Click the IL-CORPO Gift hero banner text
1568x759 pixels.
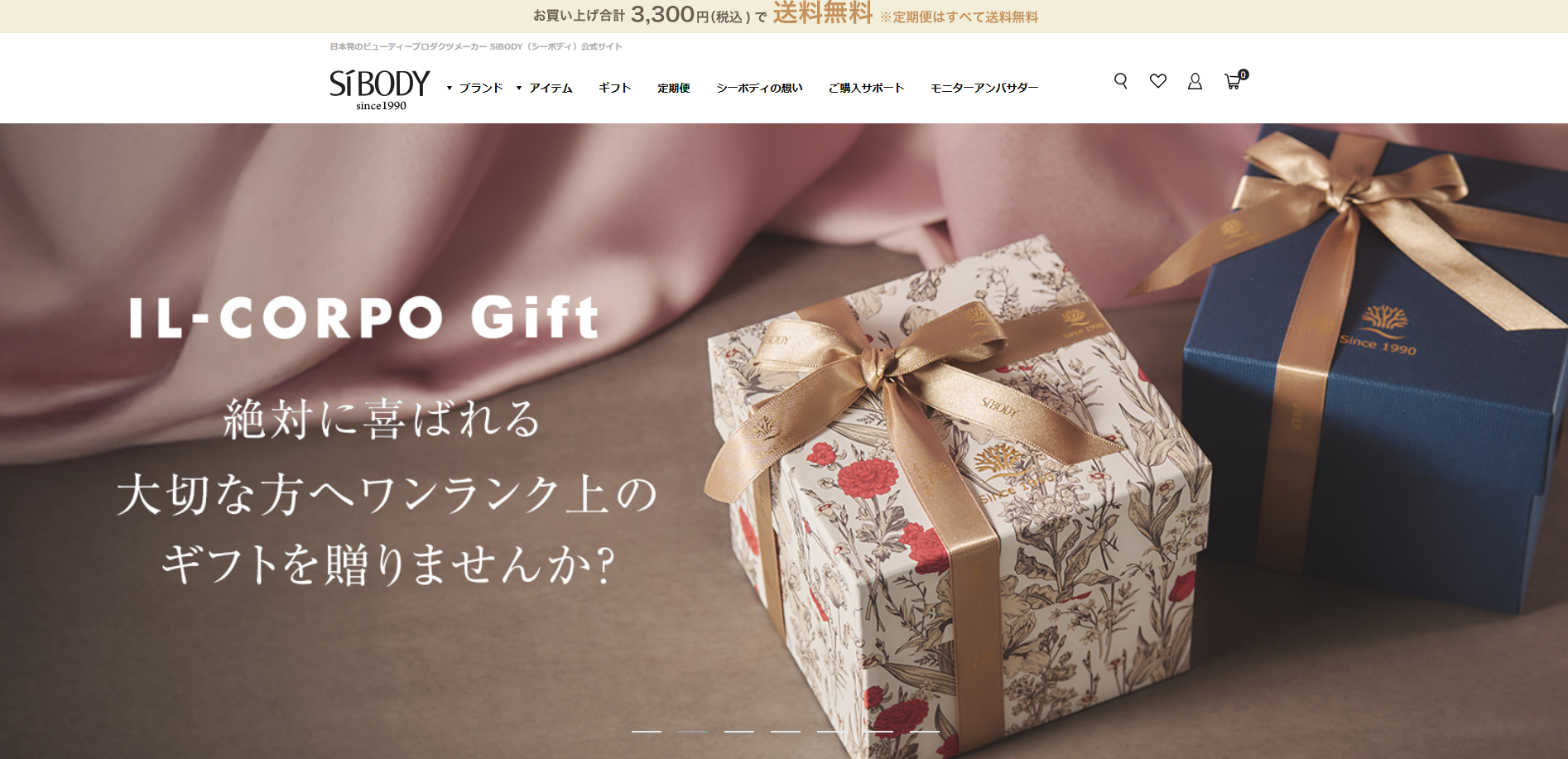pyautogui.click(x=364, y=318)
